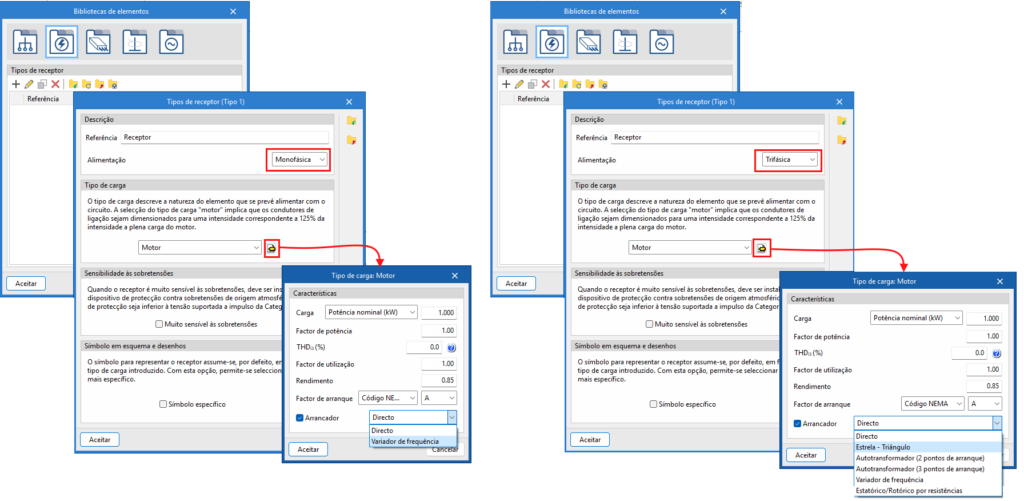Choose 'Autotransformador (3 pontos de arranque)' option

click(x=927, y=468)
